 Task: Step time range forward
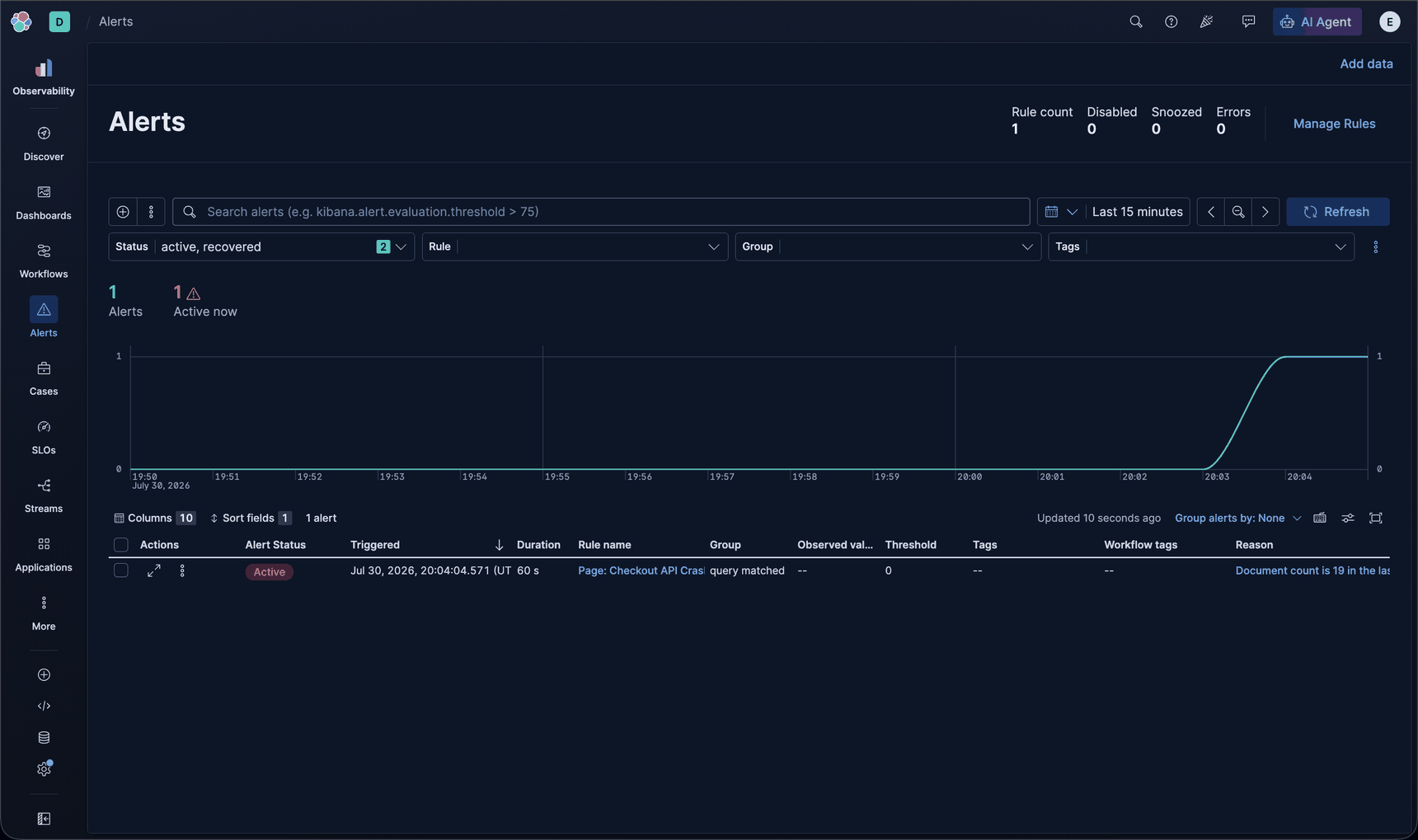[x=1265, y=212]
